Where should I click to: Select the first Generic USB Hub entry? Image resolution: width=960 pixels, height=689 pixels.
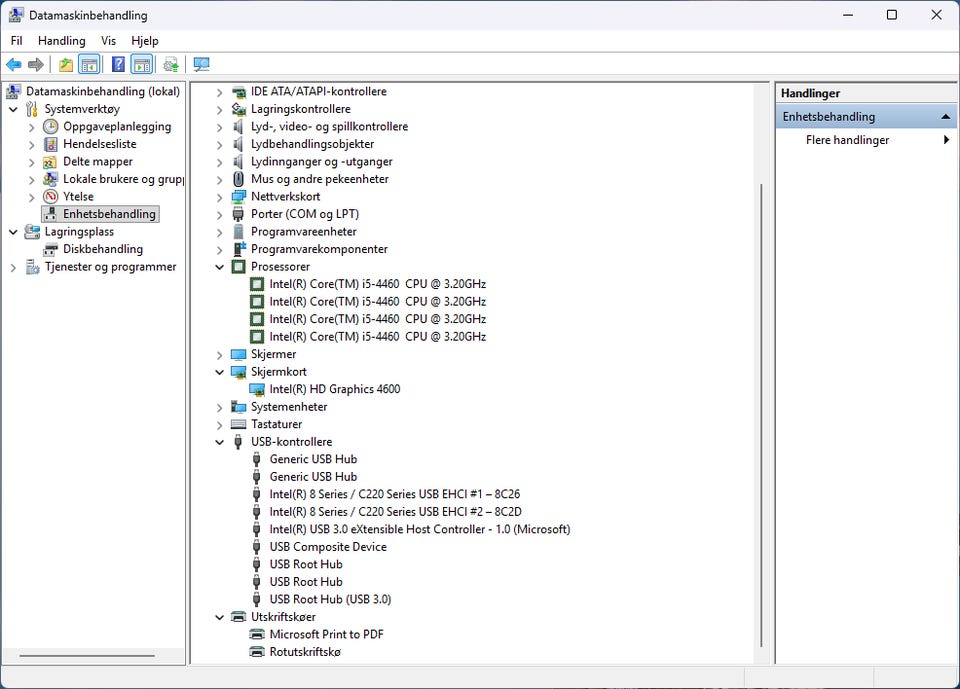coord(313,459)
